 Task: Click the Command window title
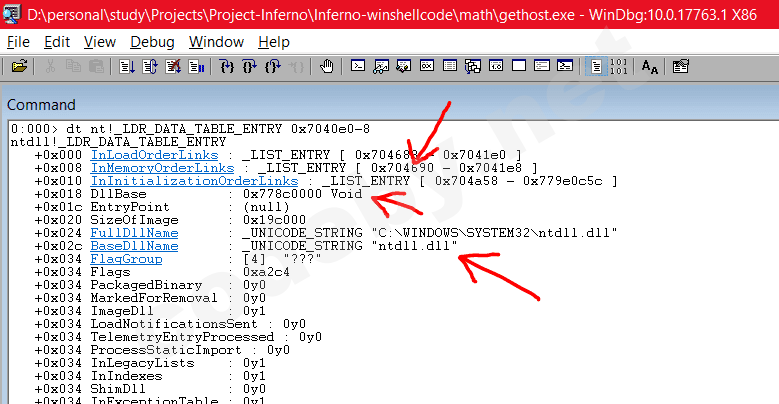[x=41, y=105]
